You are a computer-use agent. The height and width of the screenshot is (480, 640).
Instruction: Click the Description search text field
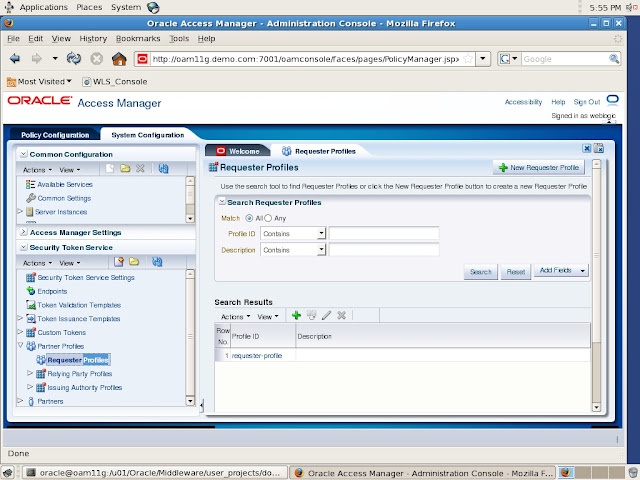pyautogui.click(x=384, y=250)
